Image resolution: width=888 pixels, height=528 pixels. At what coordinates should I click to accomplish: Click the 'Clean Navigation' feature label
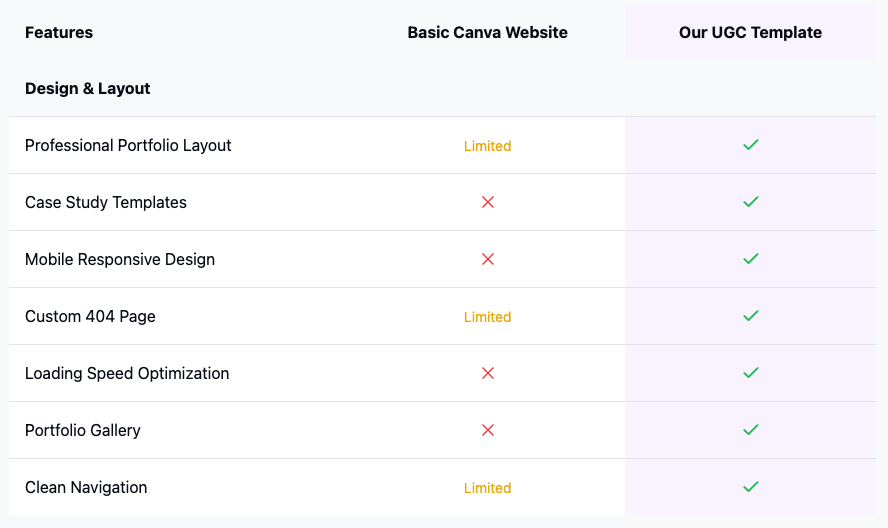[86, 487]
